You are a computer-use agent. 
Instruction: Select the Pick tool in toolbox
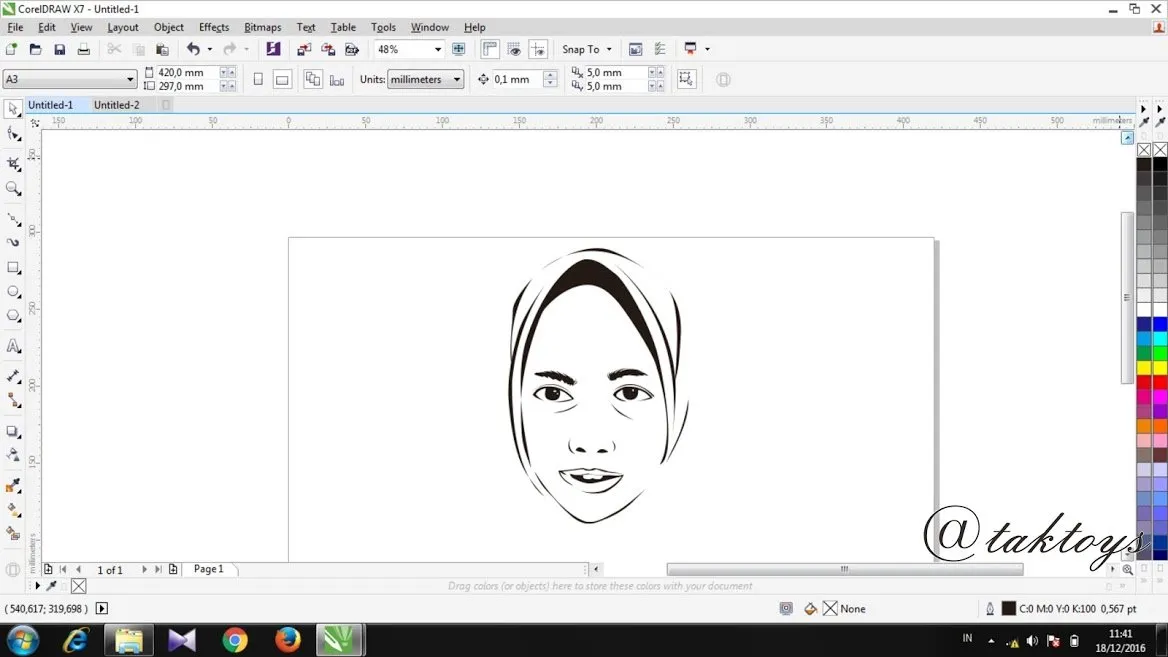click(x=13, y=109)
